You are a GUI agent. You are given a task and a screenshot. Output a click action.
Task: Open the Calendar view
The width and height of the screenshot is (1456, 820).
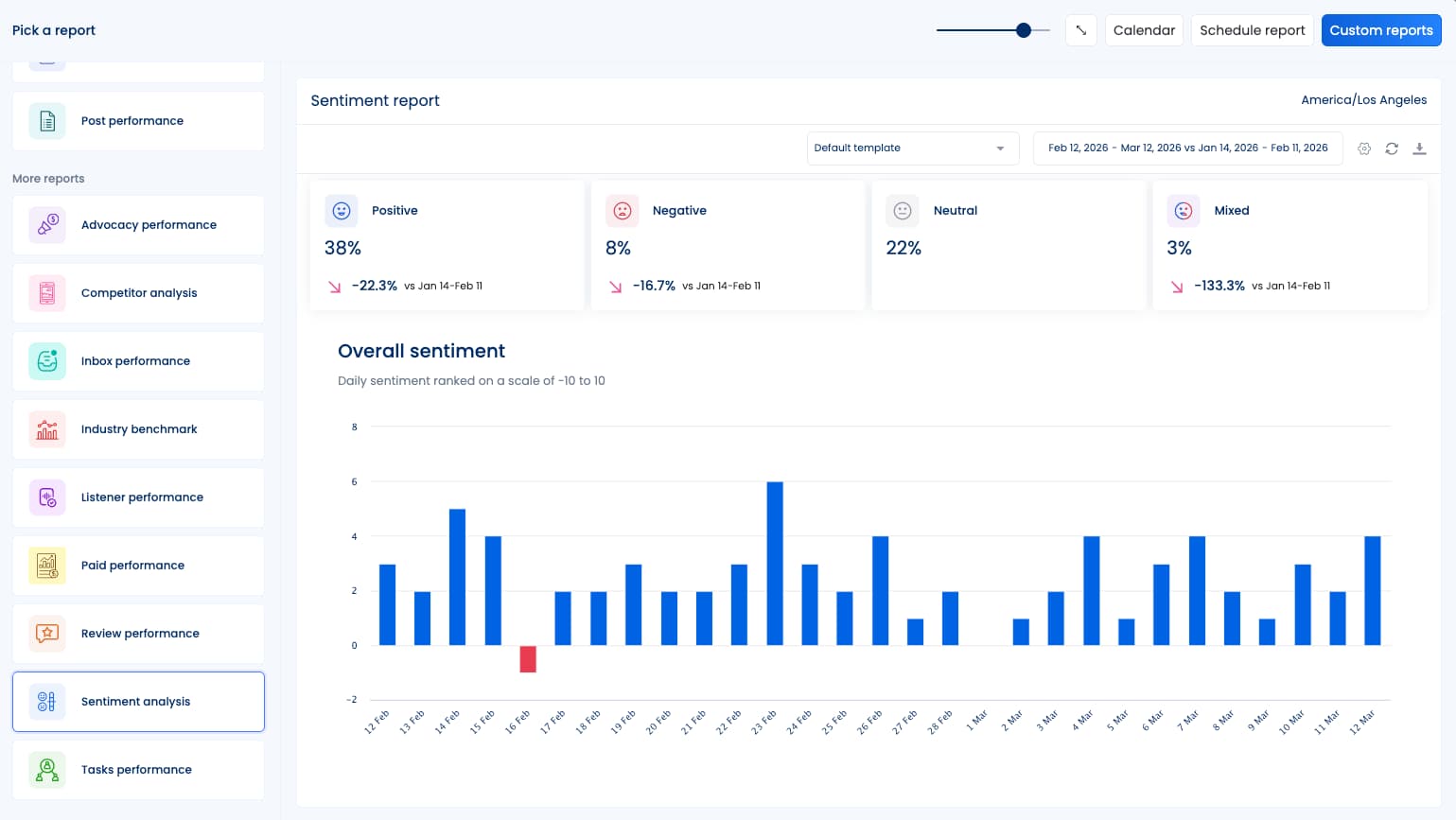coord(1144,30)
